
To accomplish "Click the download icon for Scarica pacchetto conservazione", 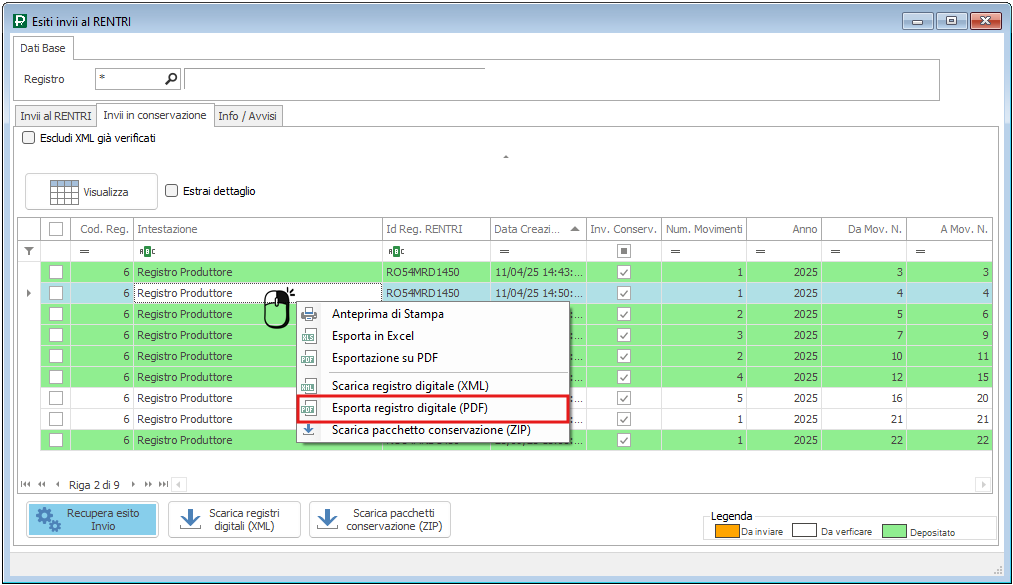I will (x=310, y=430).
